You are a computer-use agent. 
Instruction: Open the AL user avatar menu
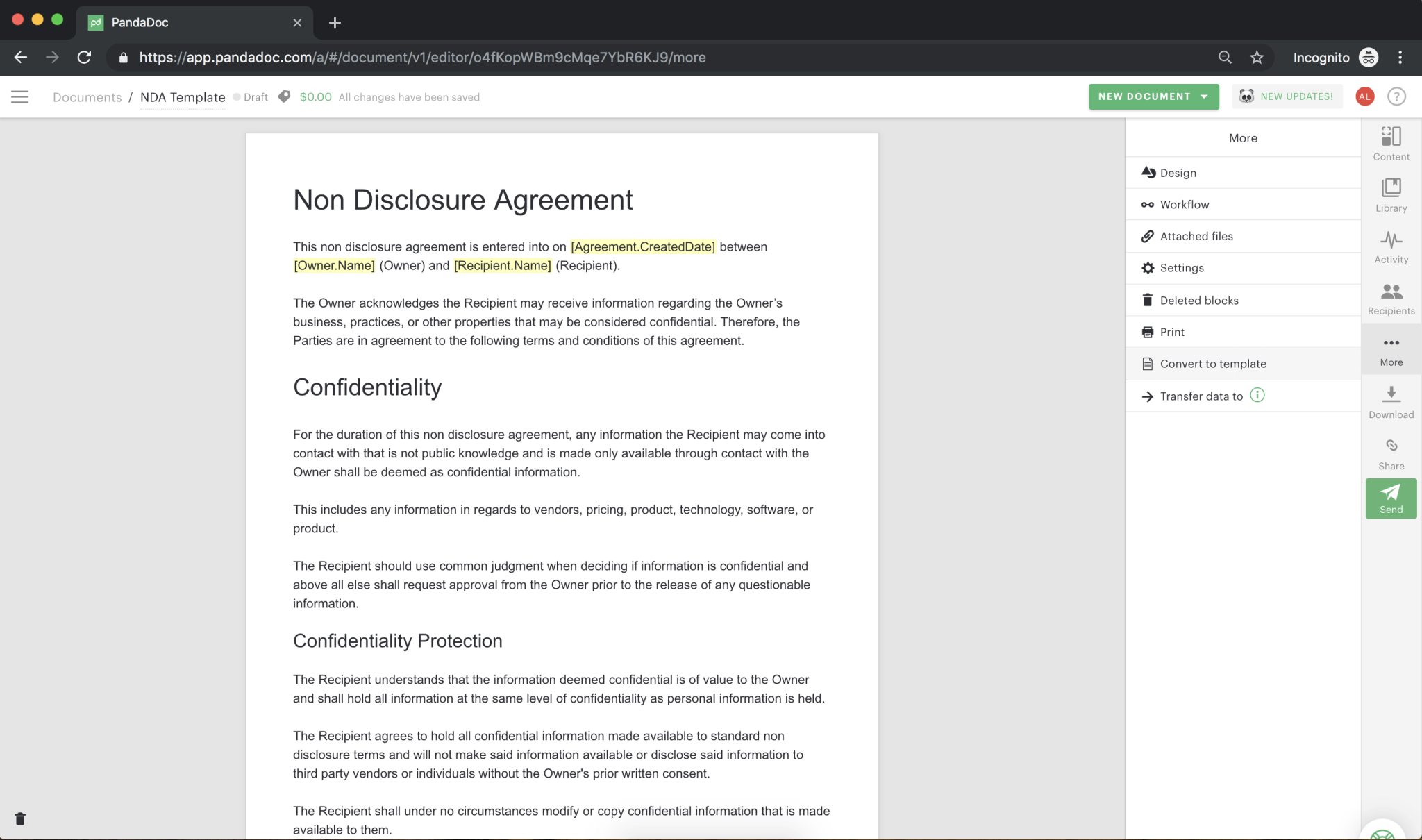pyautogui.click(x=1364, y=96)
